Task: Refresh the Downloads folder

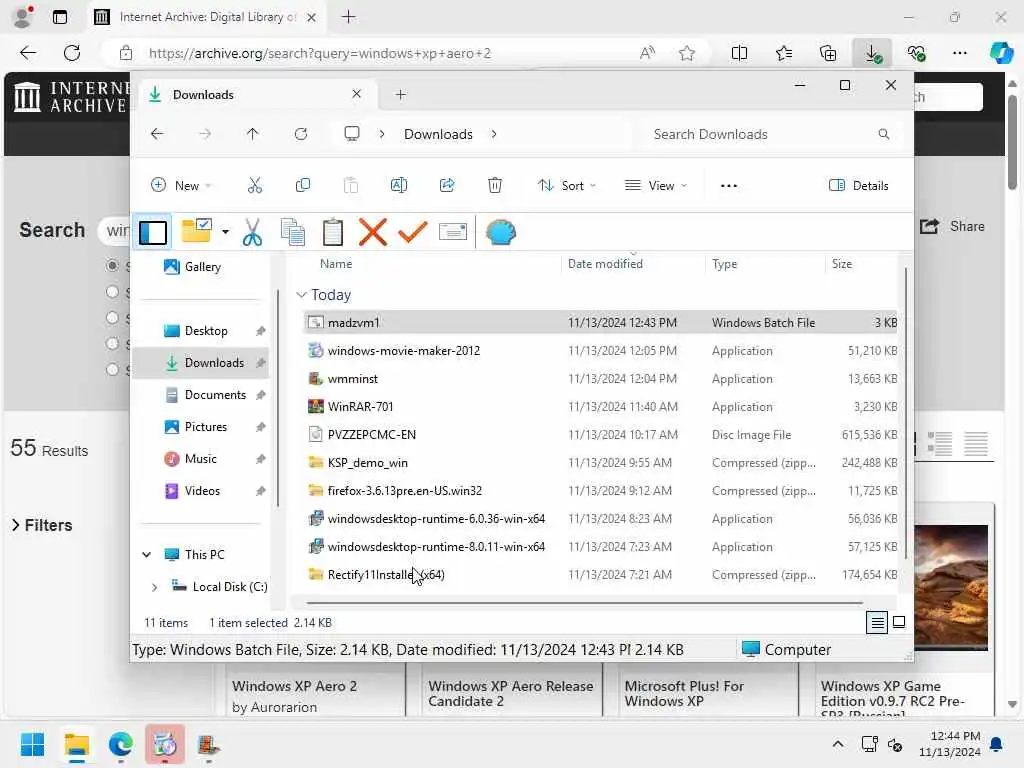Action: pyautogui.click(x=300, y=134)
